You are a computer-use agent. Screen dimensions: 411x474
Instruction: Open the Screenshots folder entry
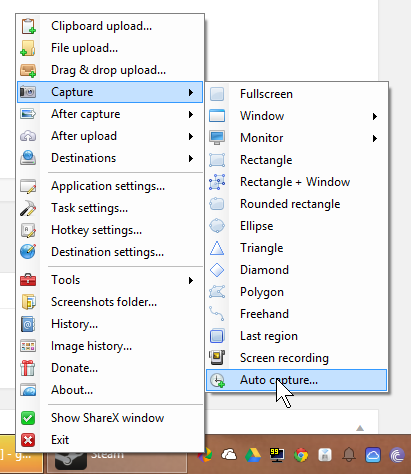pos(110,302)
